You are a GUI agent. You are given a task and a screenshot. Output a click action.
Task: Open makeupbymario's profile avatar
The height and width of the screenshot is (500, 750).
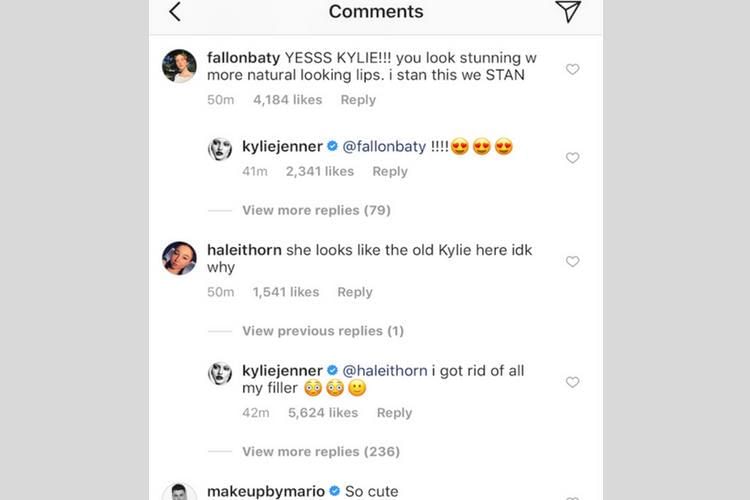(179, 492)
